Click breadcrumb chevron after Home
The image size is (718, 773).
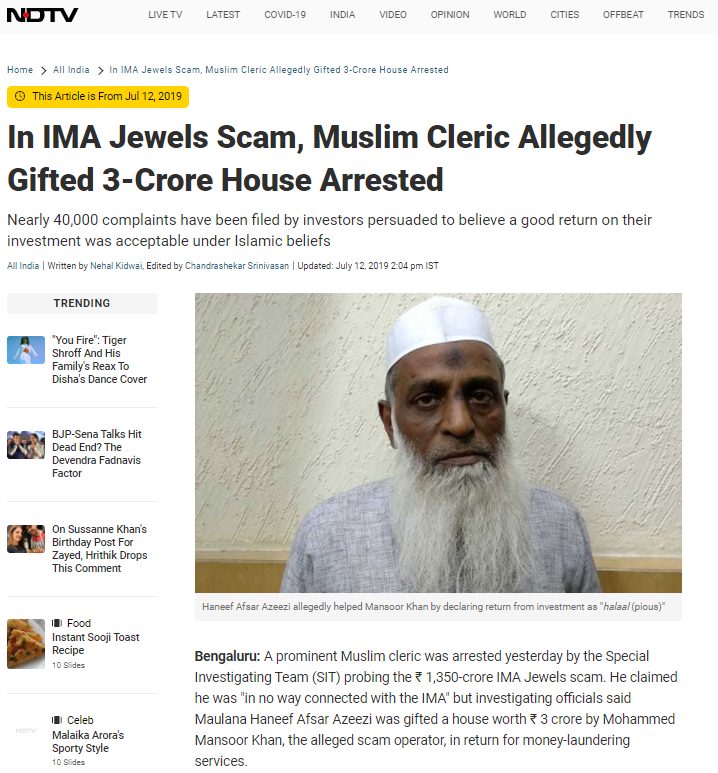point(43,70)
